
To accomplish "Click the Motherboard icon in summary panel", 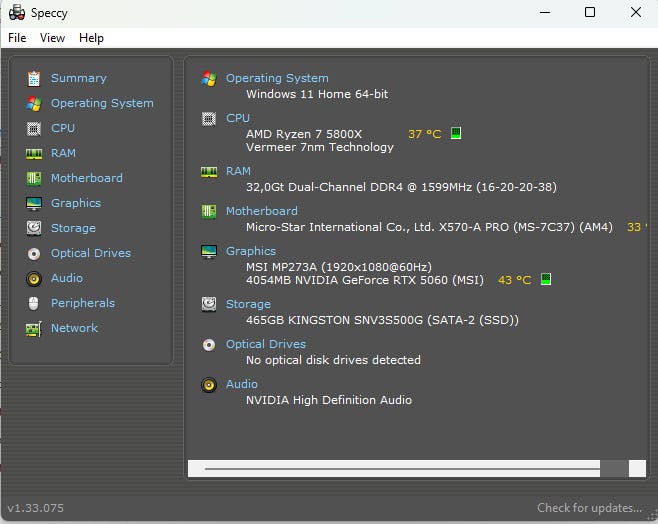I will [209, 211].
